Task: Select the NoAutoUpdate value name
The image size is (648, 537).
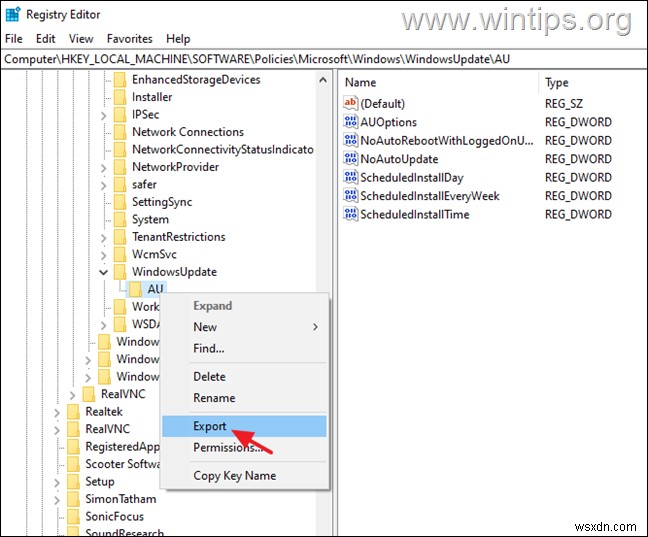Action: point(399,159)
